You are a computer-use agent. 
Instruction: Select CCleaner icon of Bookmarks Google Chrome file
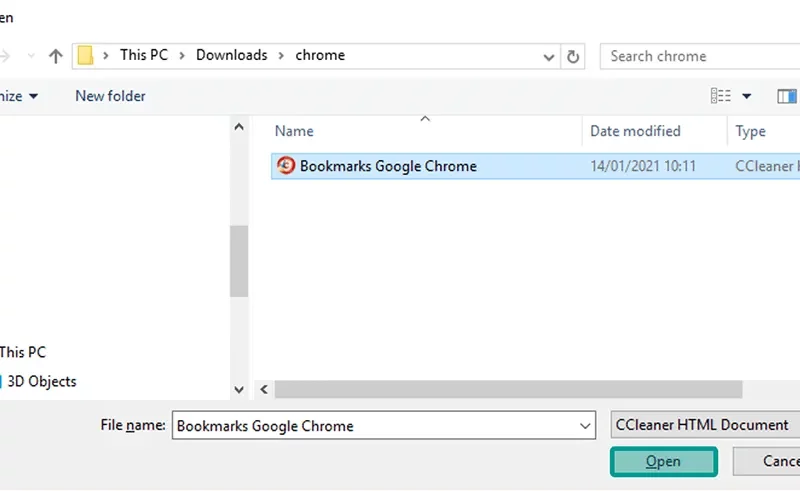[286, 166]
